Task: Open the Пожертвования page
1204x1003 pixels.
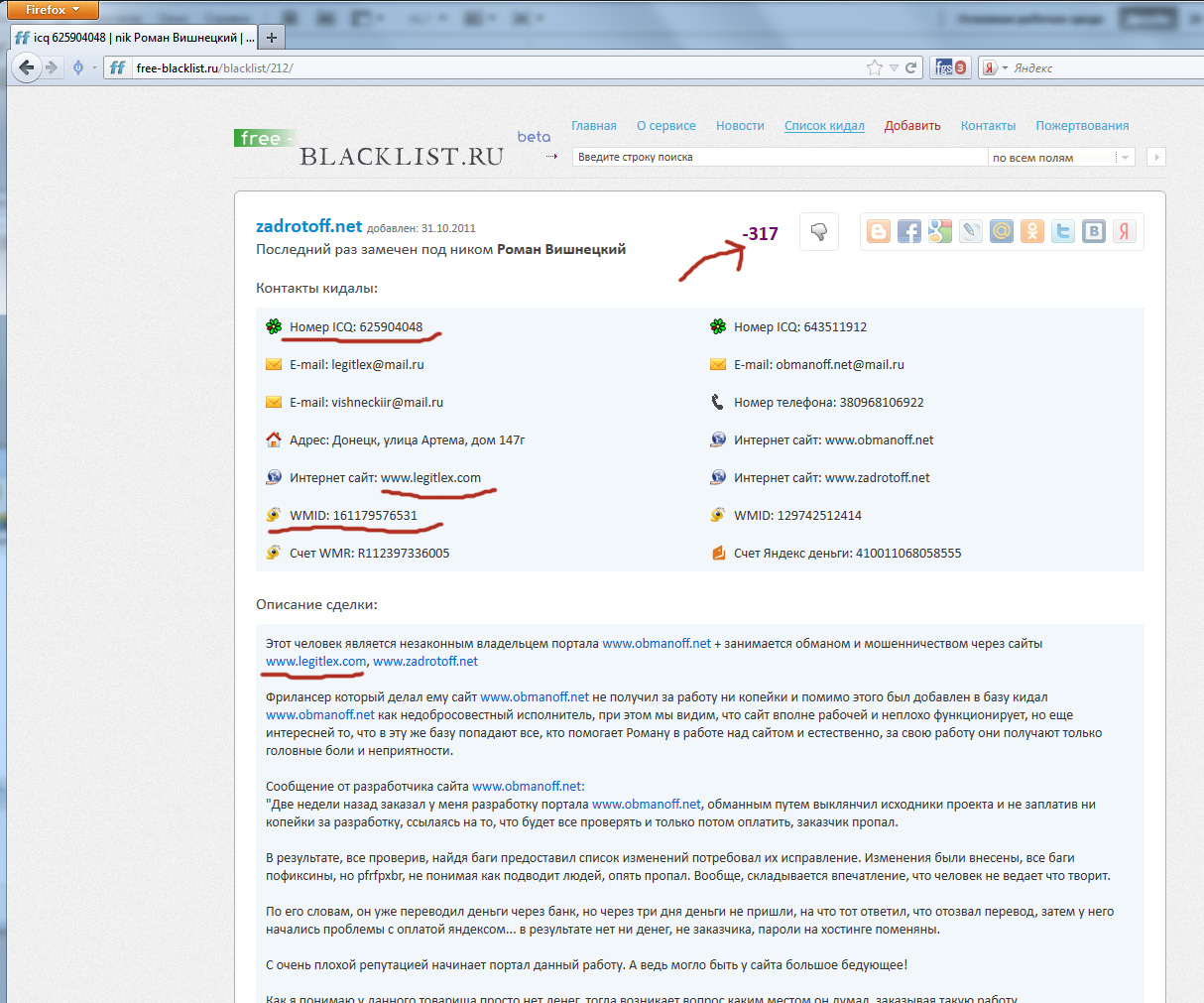Action: (x=1082, y=126)
